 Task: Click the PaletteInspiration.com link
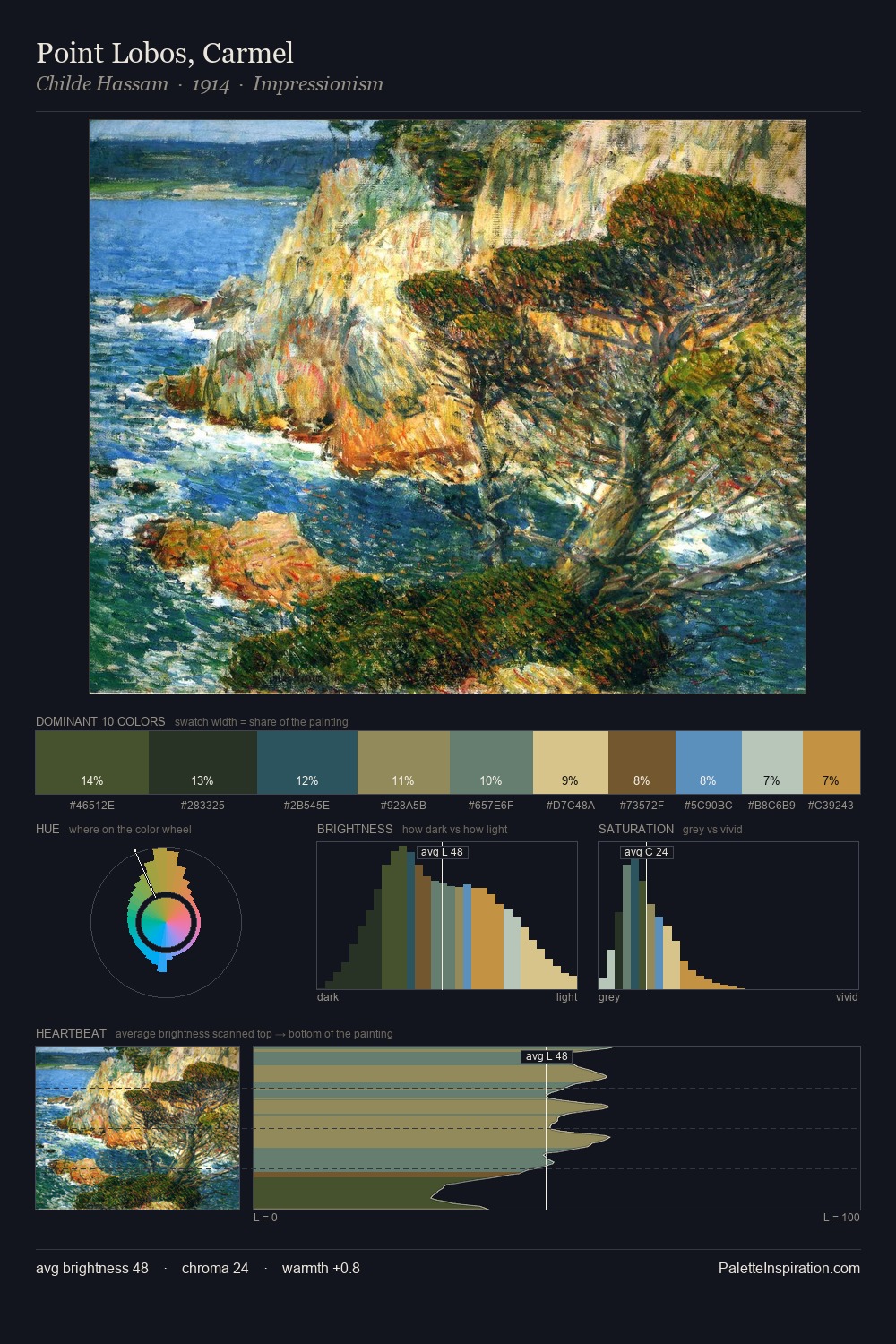pyautogui.click(x=789, y=1268)
